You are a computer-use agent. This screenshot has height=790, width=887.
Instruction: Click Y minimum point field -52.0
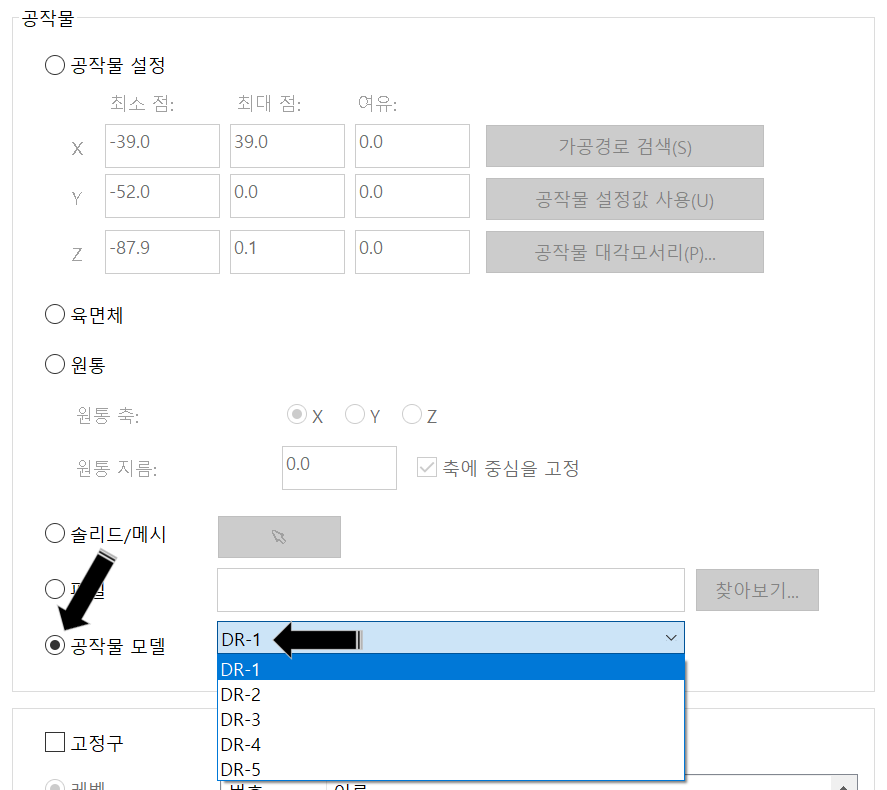tap(162, 196)
